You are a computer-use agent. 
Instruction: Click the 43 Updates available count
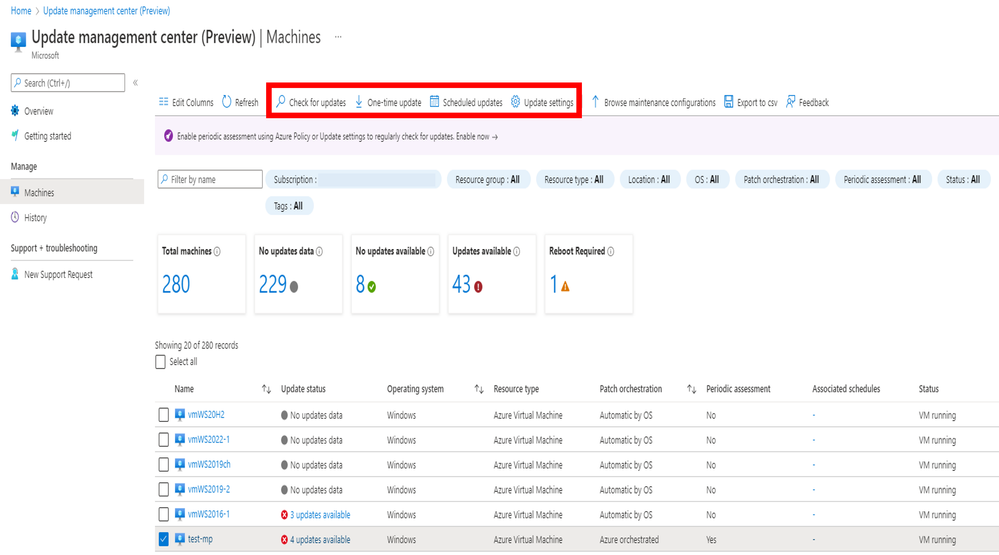click(x=461, y=284)
